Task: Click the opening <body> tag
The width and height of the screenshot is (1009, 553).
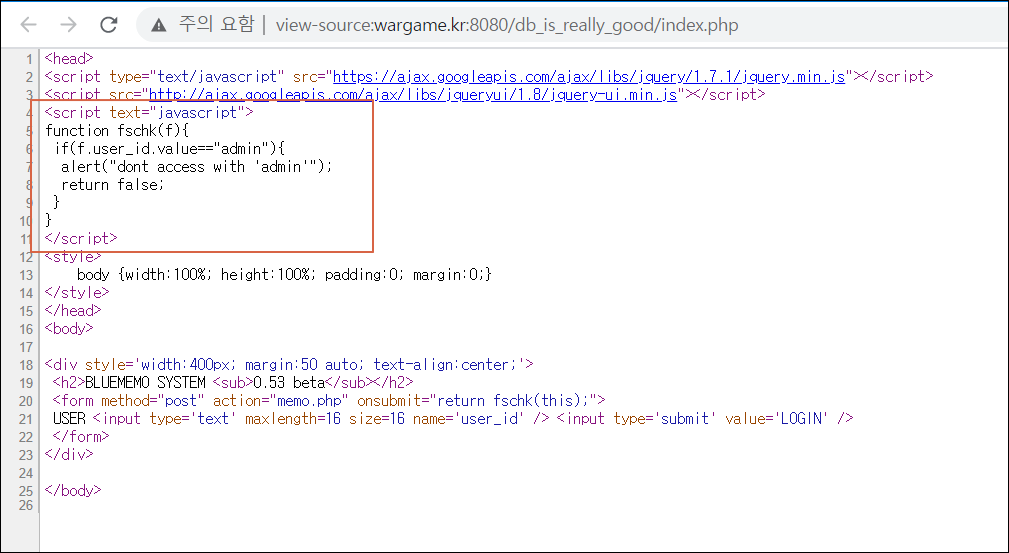Action: pyautogui.click(x=69, y=328)
